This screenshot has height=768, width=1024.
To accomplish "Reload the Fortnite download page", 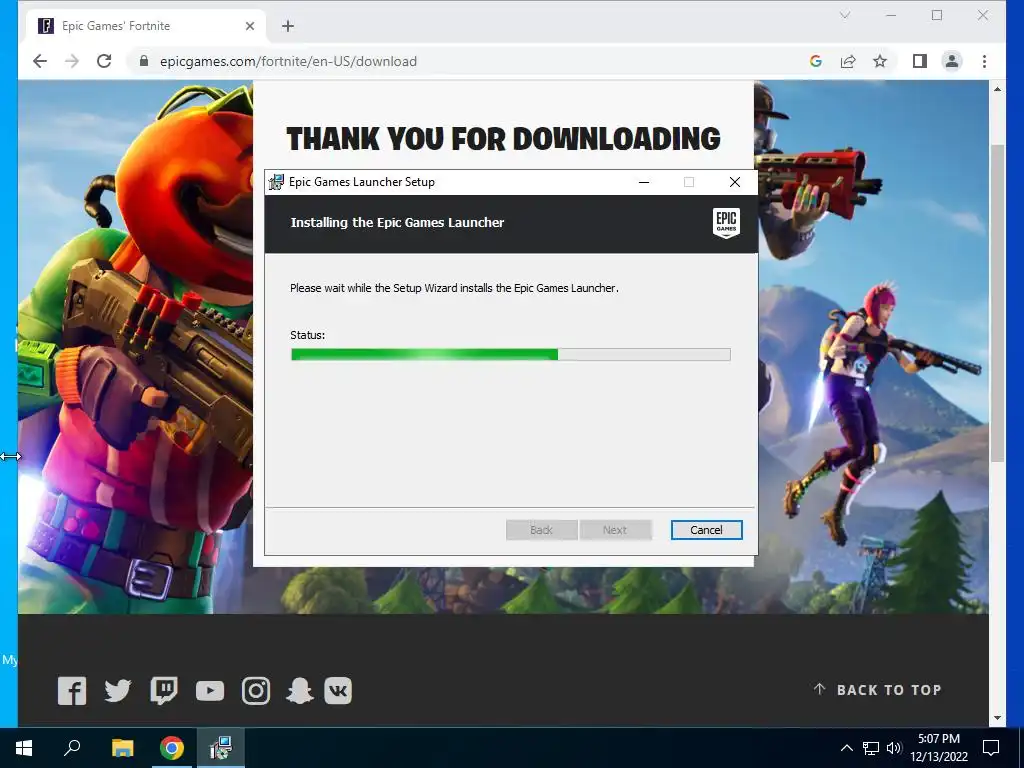I will coord(104,61).
